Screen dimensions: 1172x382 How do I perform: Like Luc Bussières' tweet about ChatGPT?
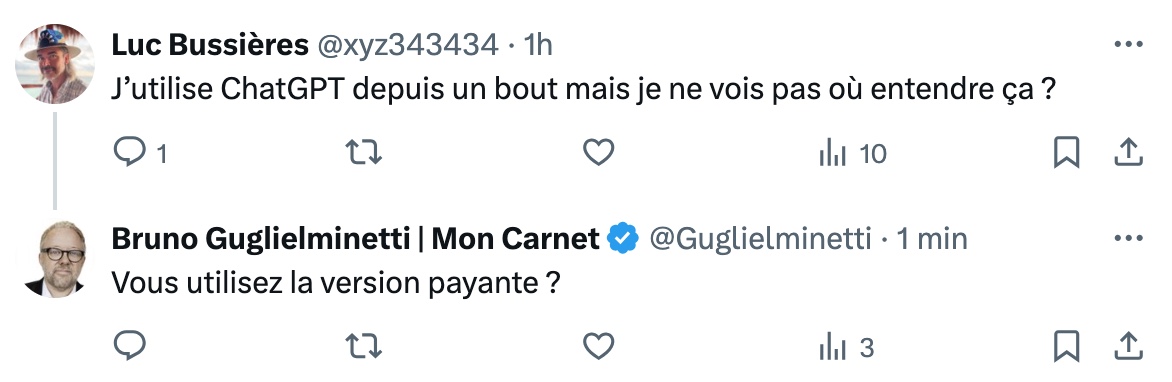click(x=598, y=153)
